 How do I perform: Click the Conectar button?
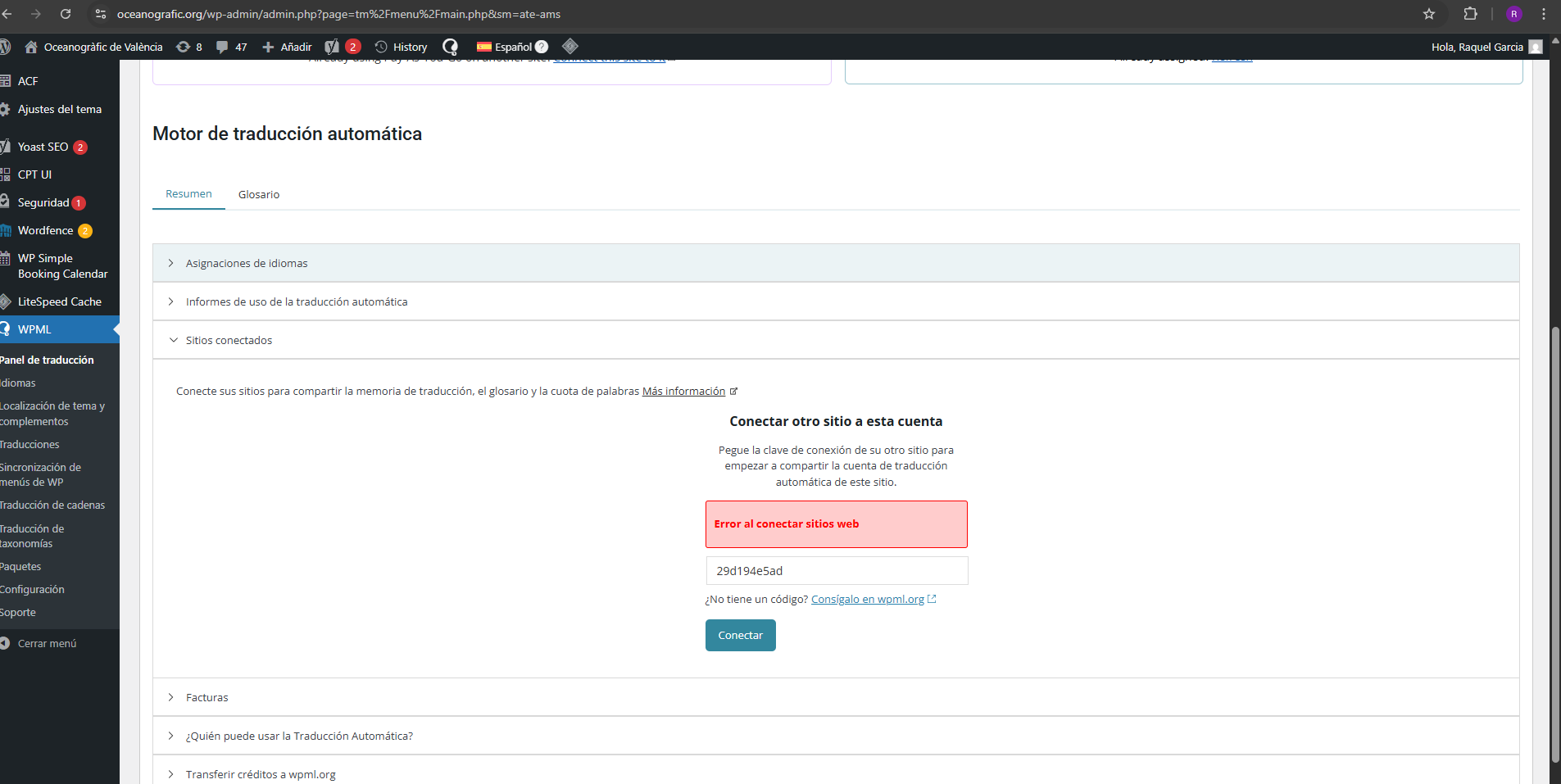click(x=740, y=635)
